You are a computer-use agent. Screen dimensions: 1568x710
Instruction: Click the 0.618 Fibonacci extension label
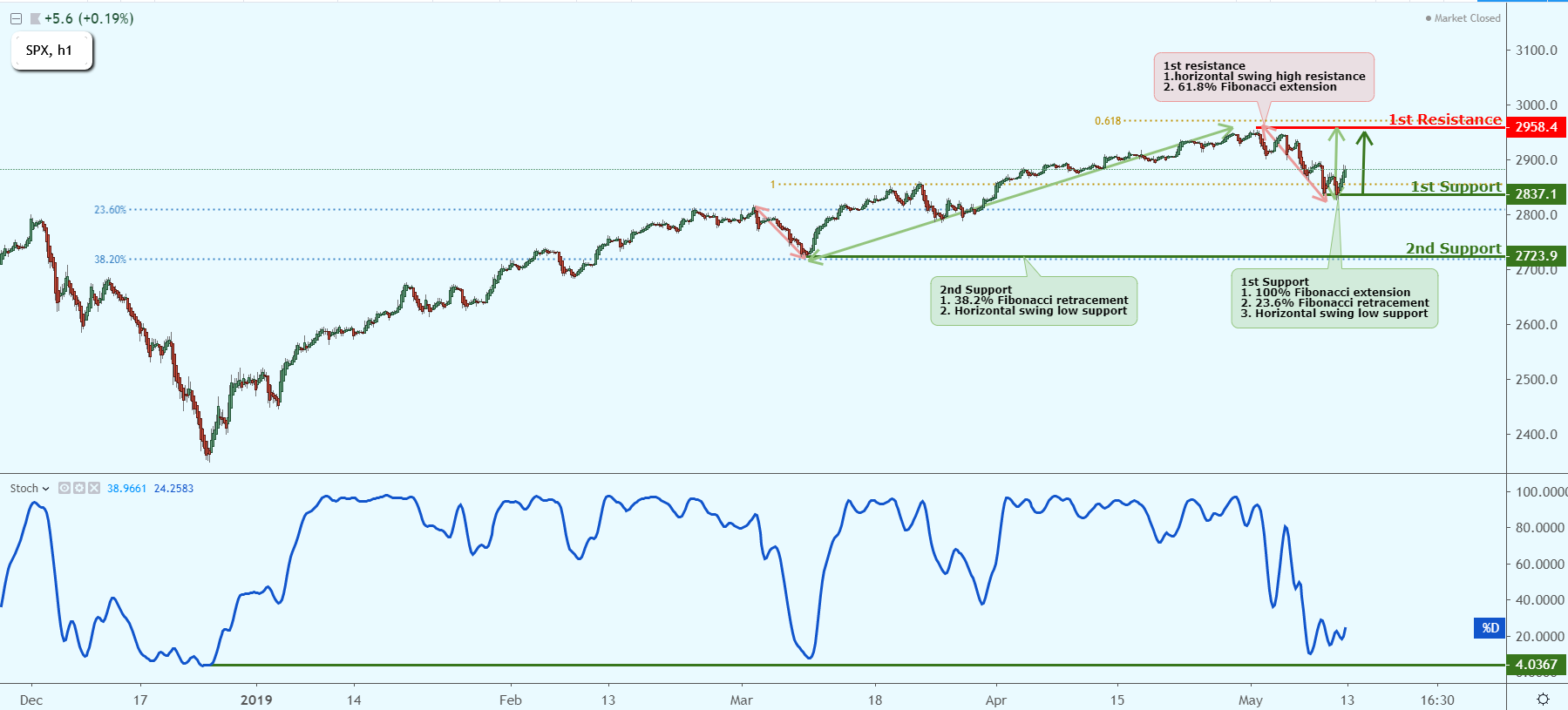(x=1108, y=121)
